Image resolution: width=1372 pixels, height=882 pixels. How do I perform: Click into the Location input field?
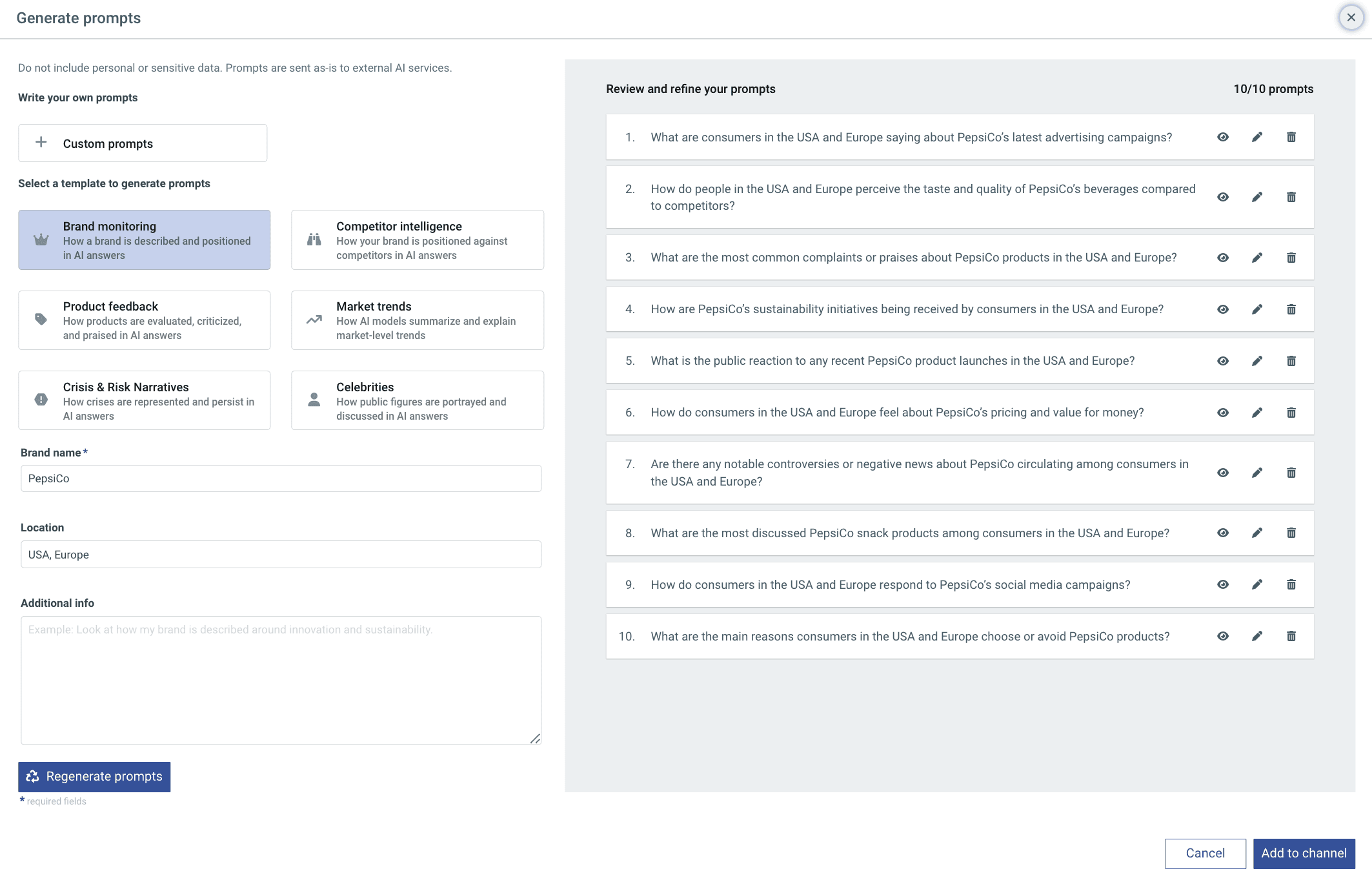click(281, 555)
